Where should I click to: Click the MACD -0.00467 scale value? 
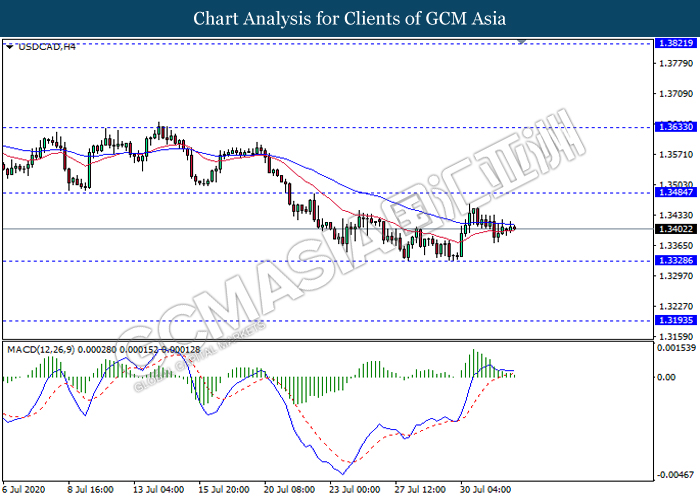coord(676,475)
